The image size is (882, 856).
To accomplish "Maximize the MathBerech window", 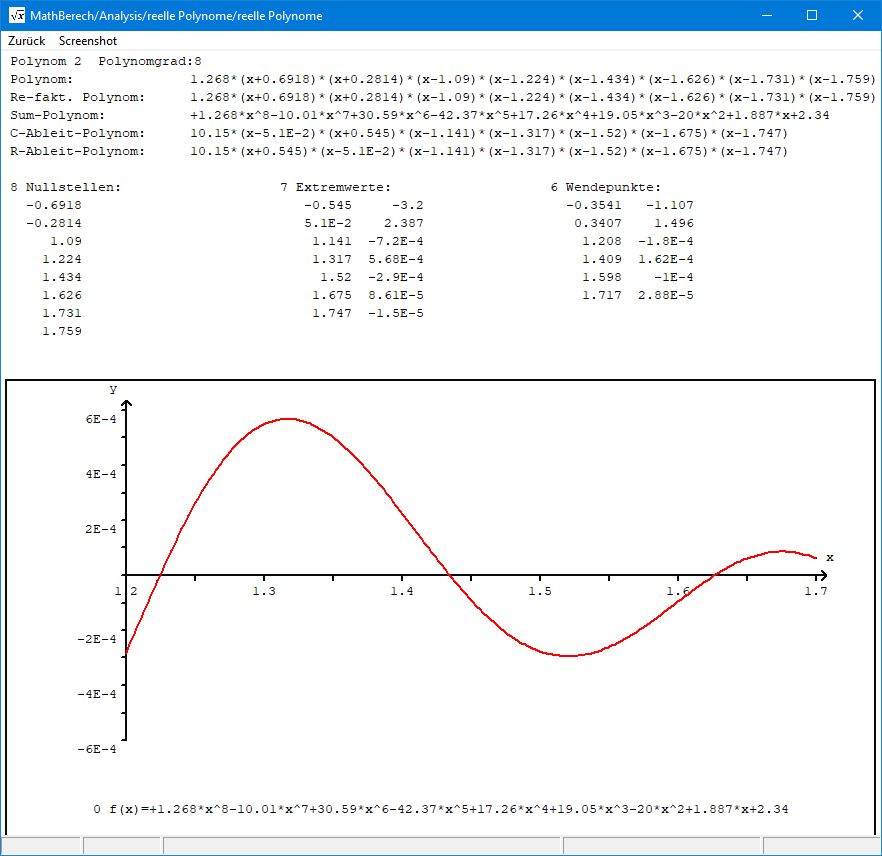I will (x=812, y=16).
